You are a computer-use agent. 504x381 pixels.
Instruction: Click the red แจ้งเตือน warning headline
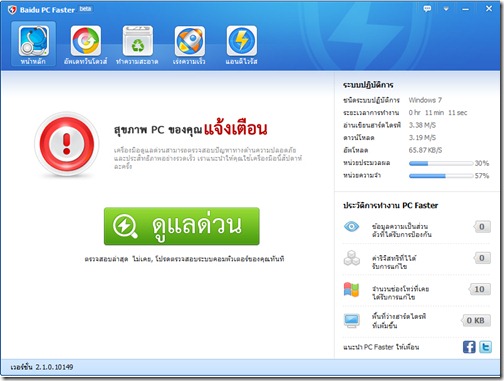[x=236, y=129]
